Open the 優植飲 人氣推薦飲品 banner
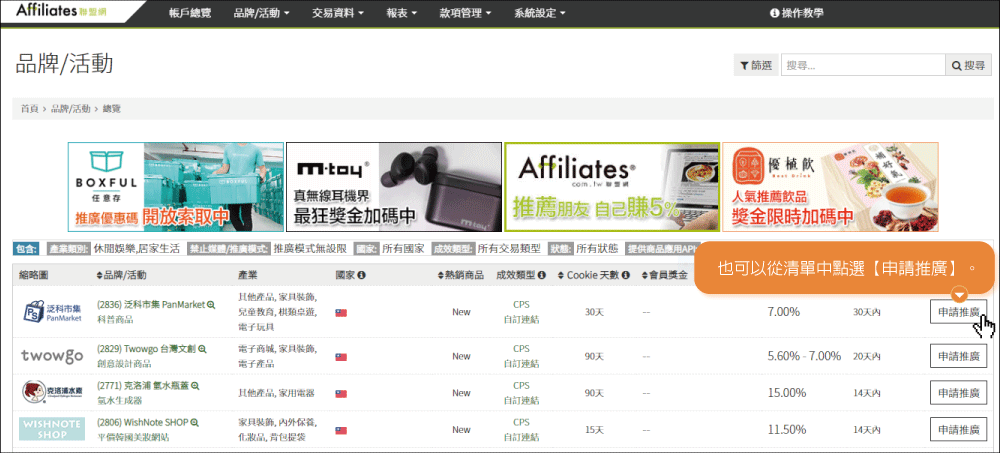This screenshot has height=453, width=1000. (x=830, y=187)
